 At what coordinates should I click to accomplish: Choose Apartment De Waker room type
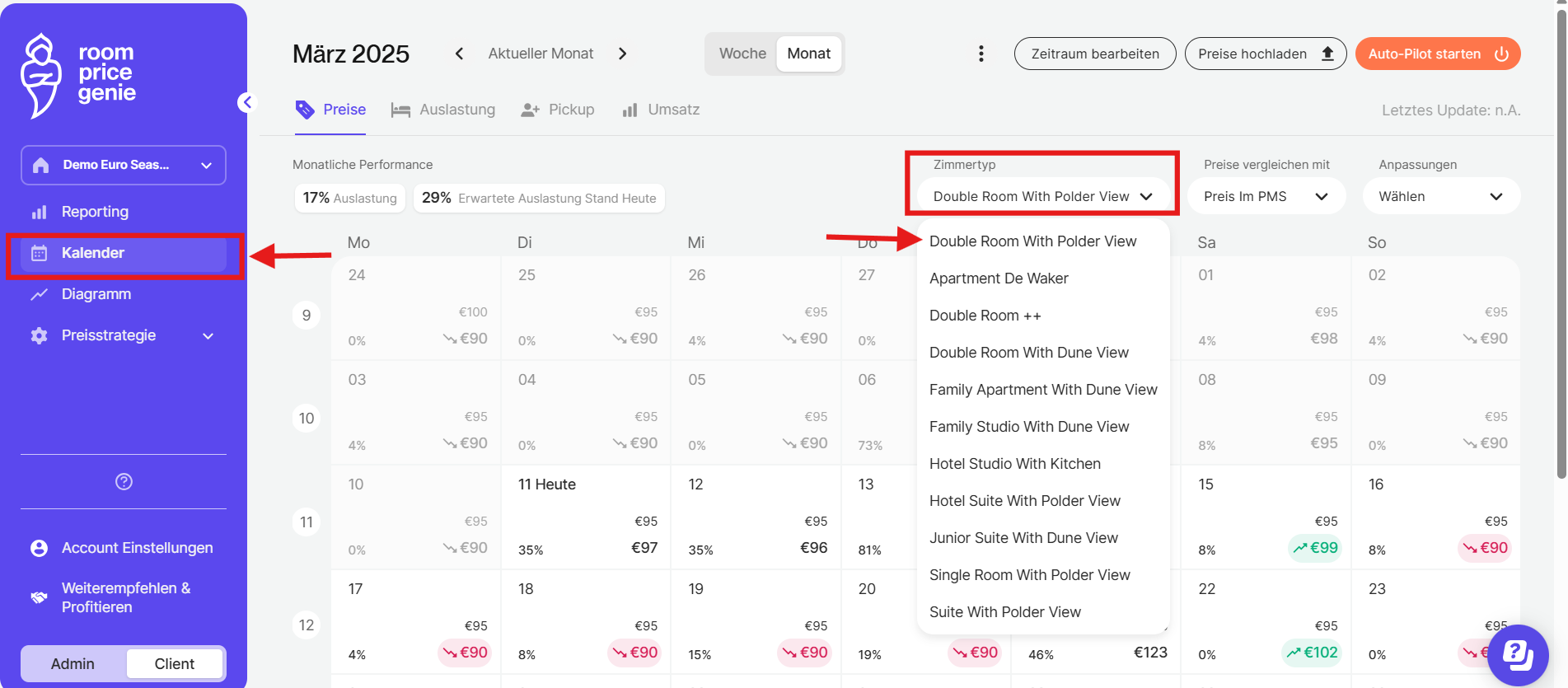pos(999,278)
